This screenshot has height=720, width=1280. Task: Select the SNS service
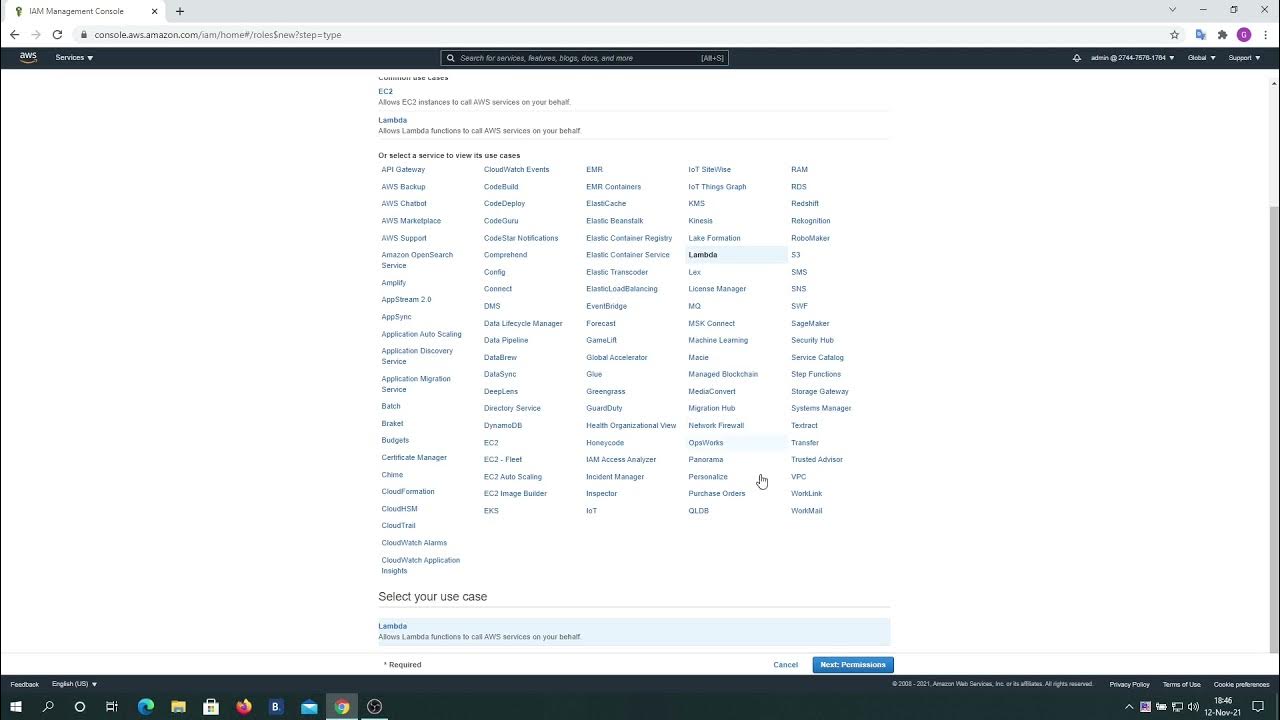(x=798, y=290)
